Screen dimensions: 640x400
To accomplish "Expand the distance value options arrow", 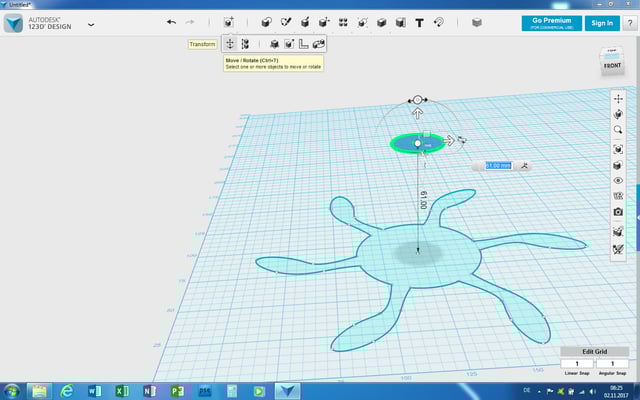I will click(x=524, y=166).
